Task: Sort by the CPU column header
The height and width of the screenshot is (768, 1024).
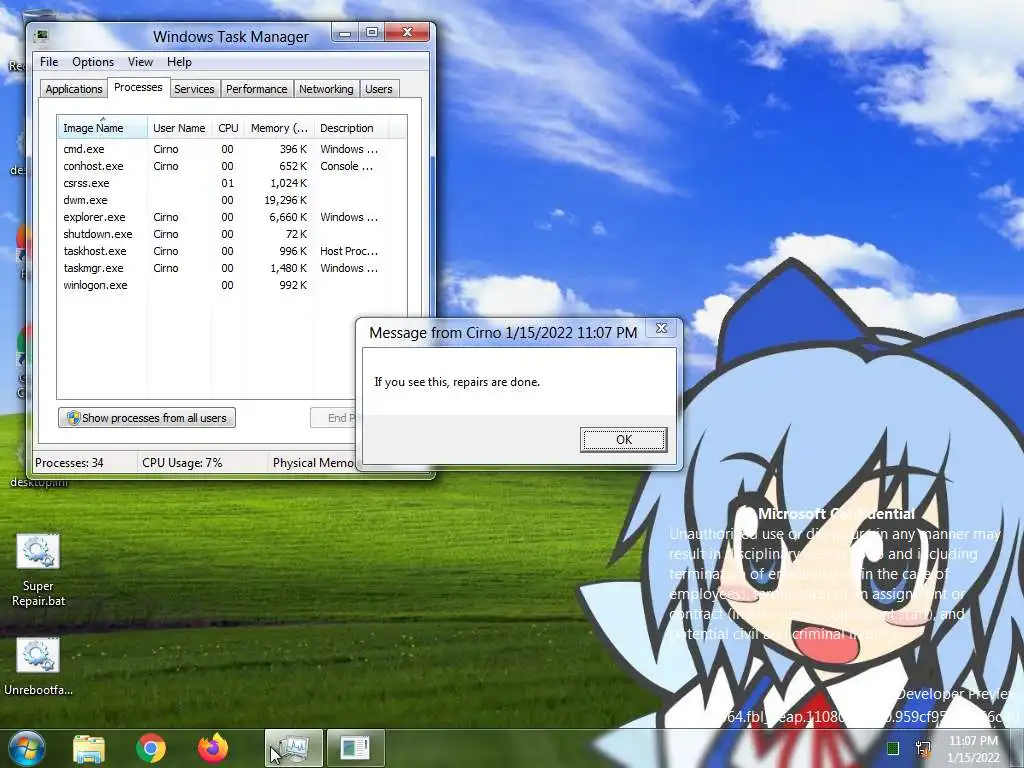Action: [228, 128]
